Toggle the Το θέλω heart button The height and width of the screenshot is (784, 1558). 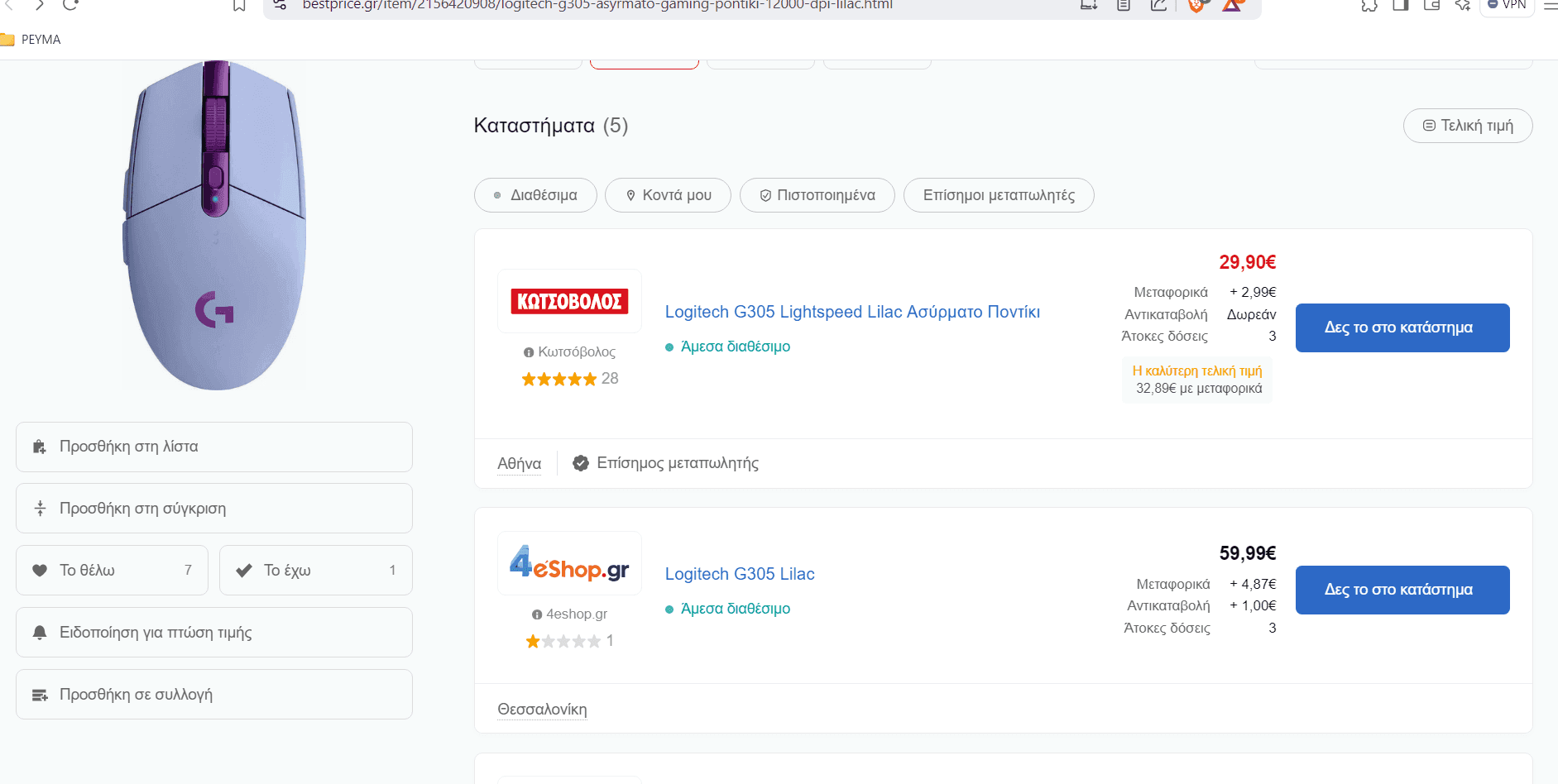(x=112, y=571)
